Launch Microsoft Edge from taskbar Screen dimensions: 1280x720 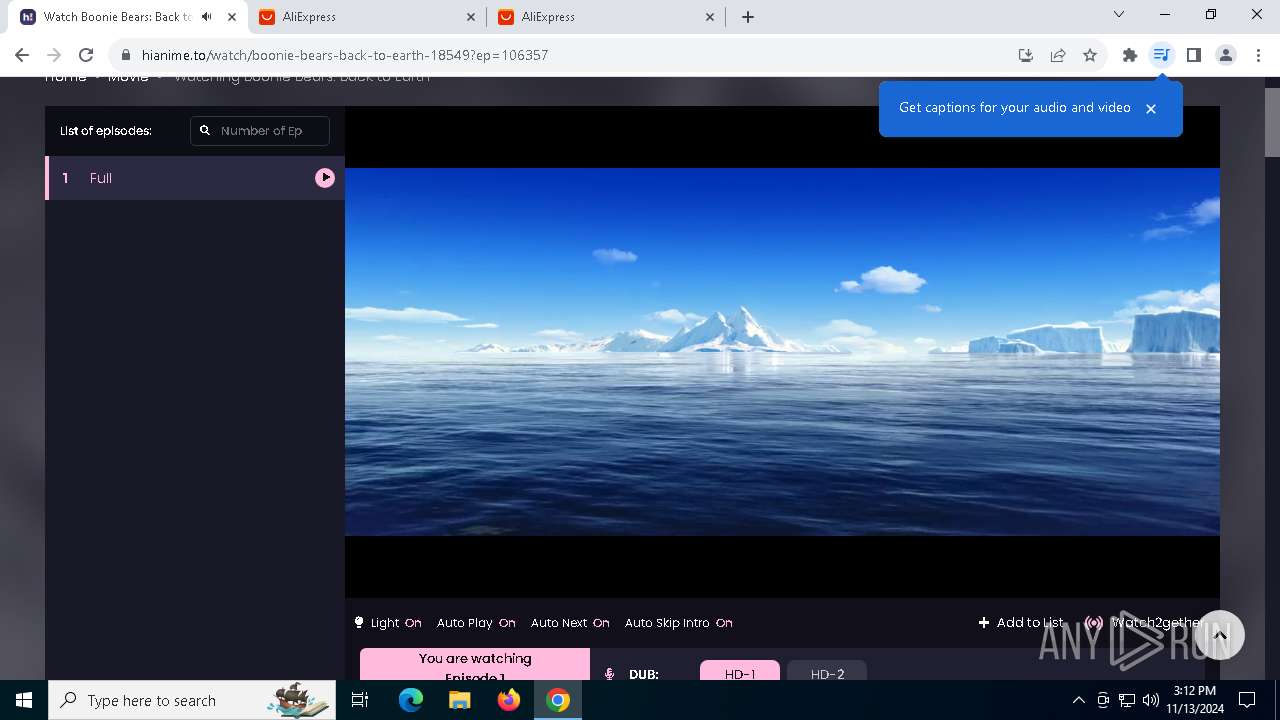pyautogui.click(x=411, y=700)
